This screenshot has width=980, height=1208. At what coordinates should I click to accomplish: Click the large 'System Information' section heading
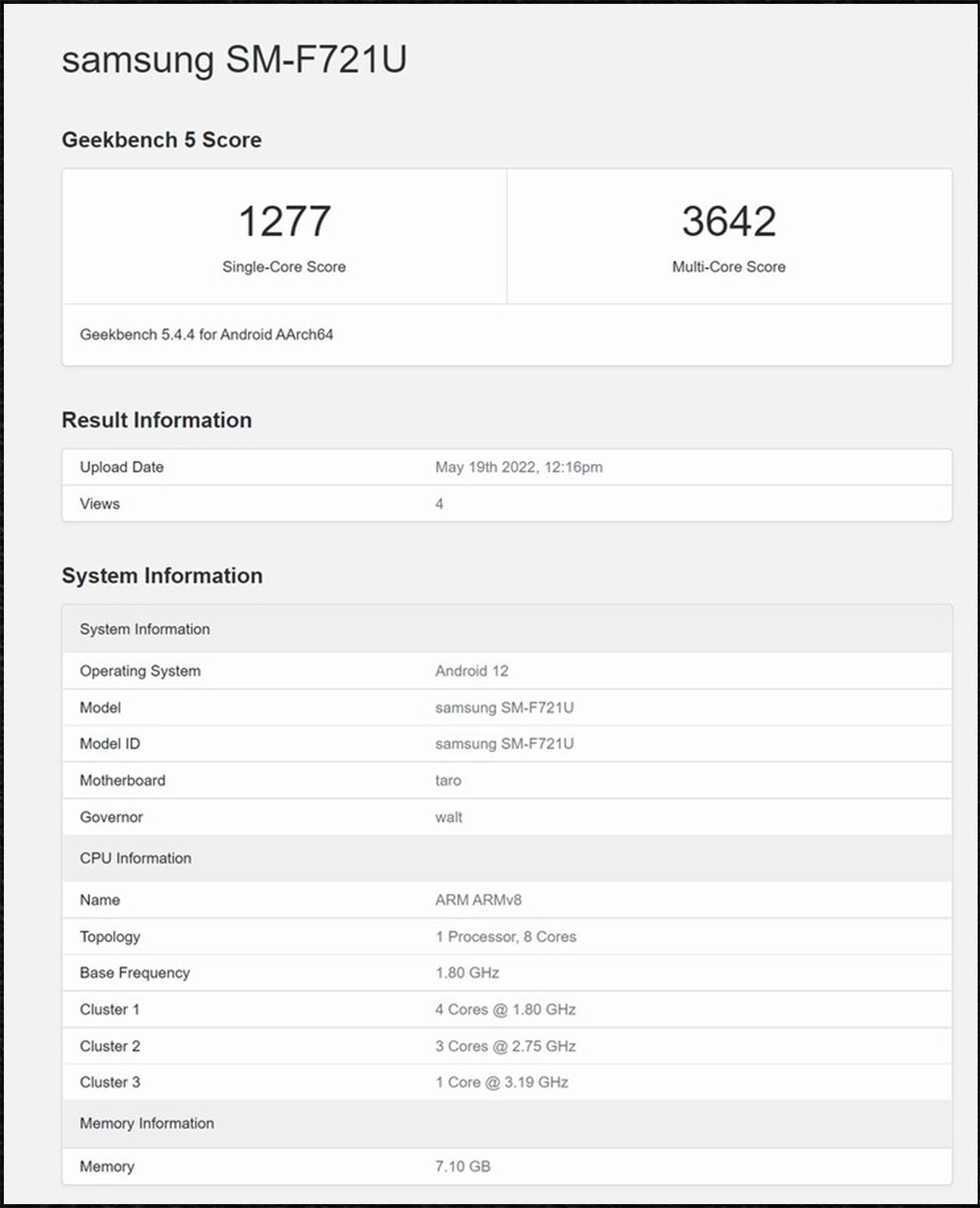click(x=162, y=575)
